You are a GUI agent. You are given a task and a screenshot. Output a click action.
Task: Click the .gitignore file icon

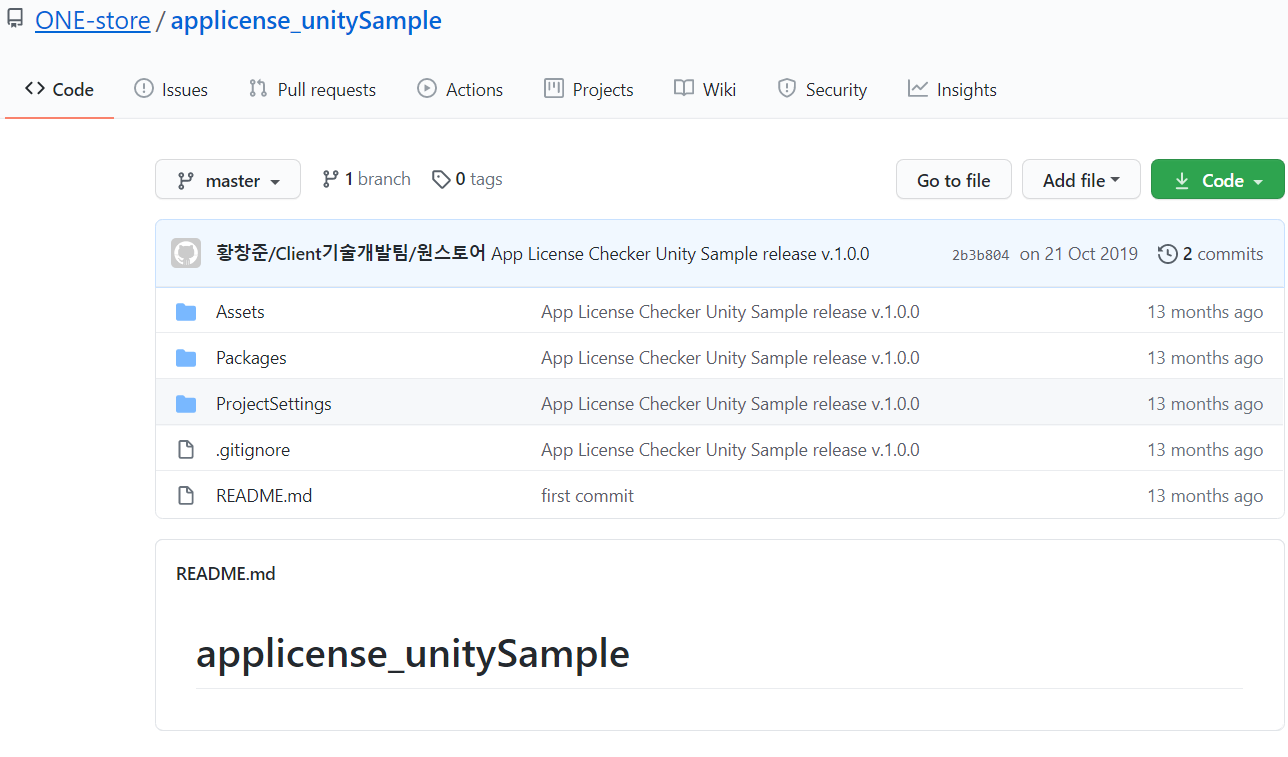point(186,450)
